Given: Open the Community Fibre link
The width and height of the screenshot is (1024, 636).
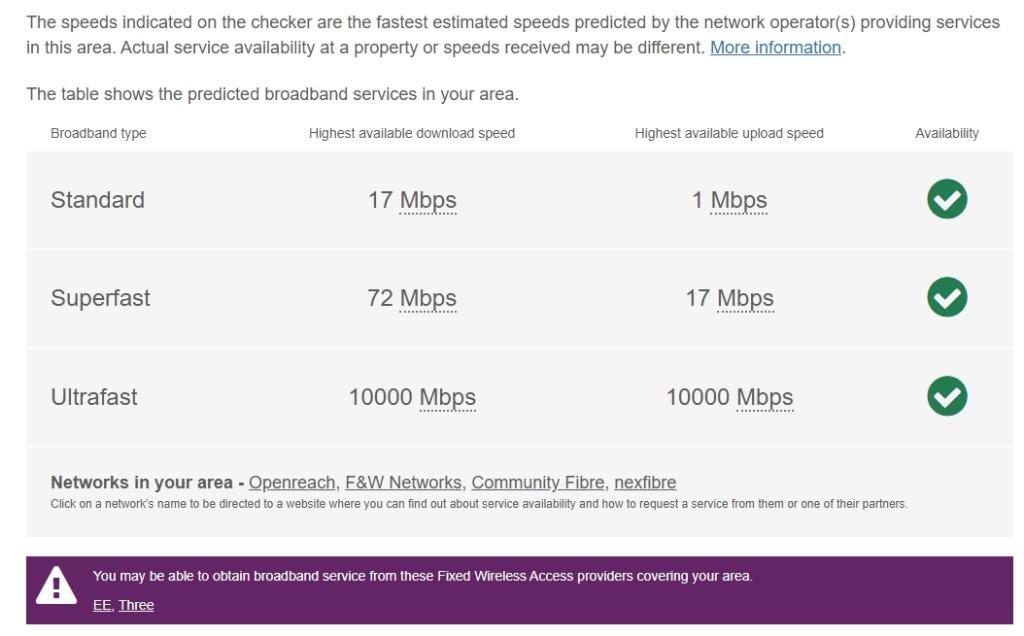Looking at the screenshot, I should coord(538,482).
